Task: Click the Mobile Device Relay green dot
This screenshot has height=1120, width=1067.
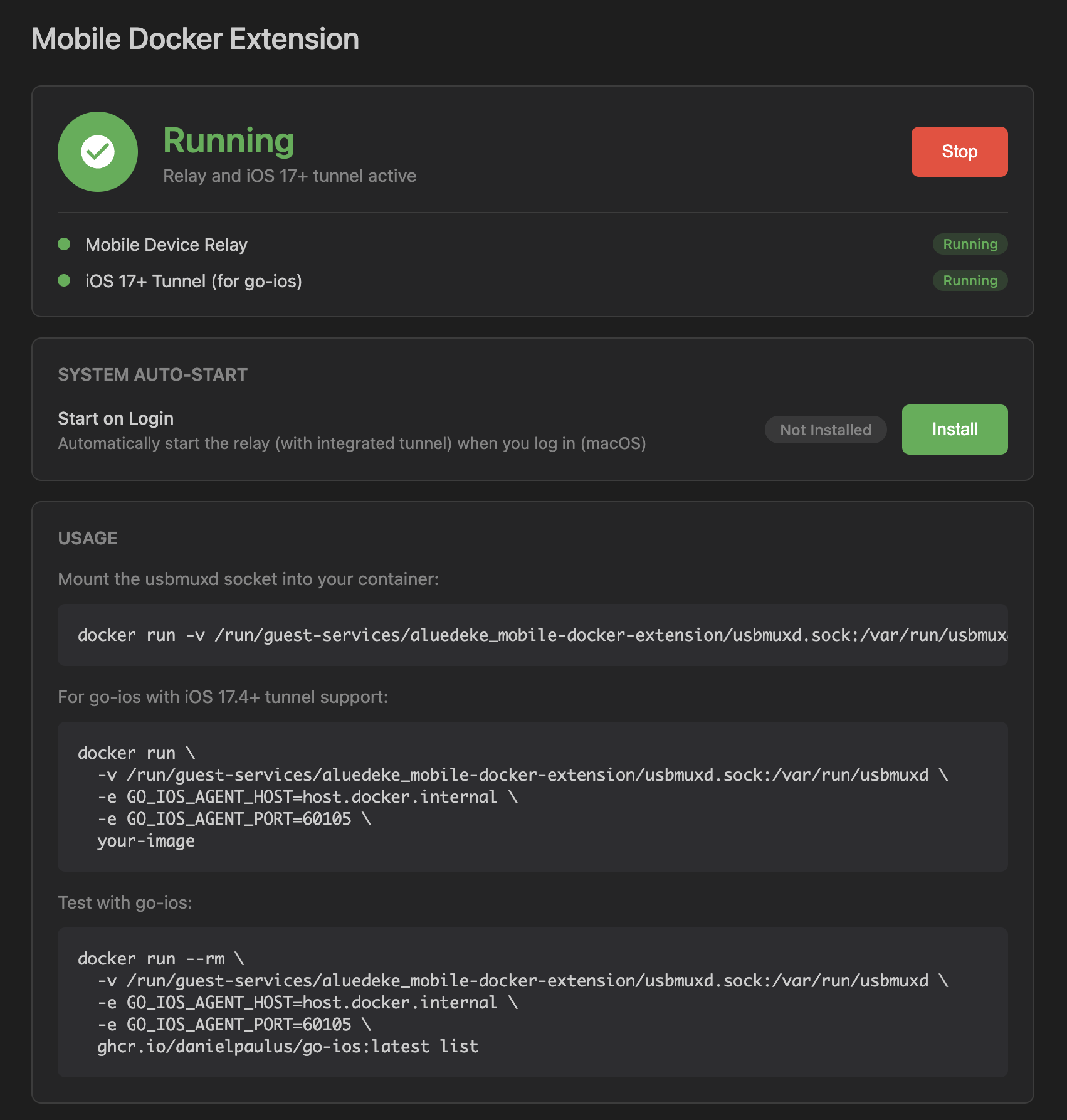Action: pos(64,244)
